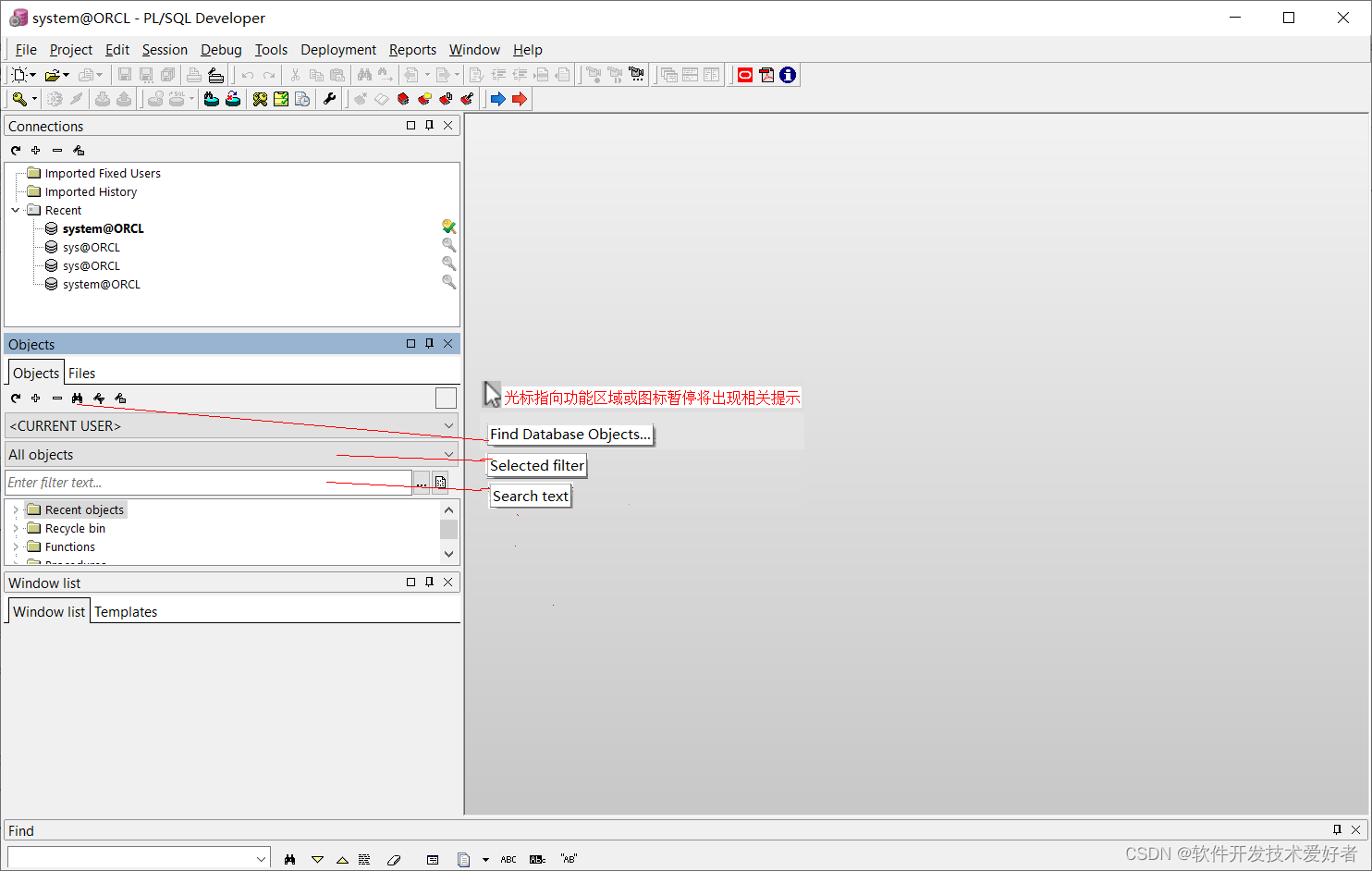The image size is (1372, 871).
Task: Click the blue right arrow icon
Action: coord(498,99)
